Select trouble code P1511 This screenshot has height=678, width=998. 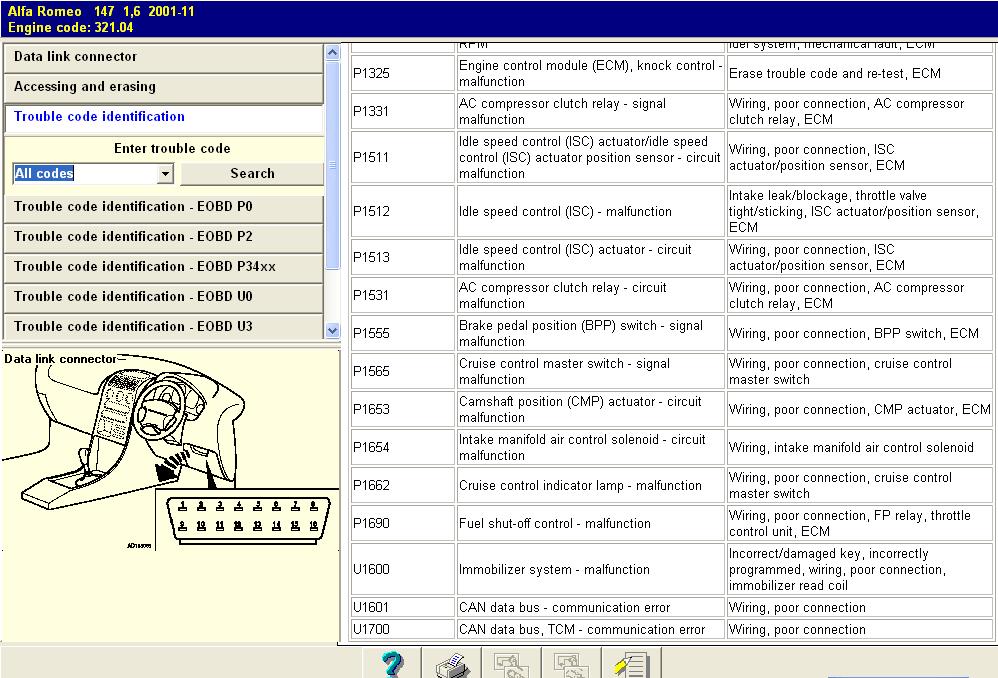tap(402, 157)
